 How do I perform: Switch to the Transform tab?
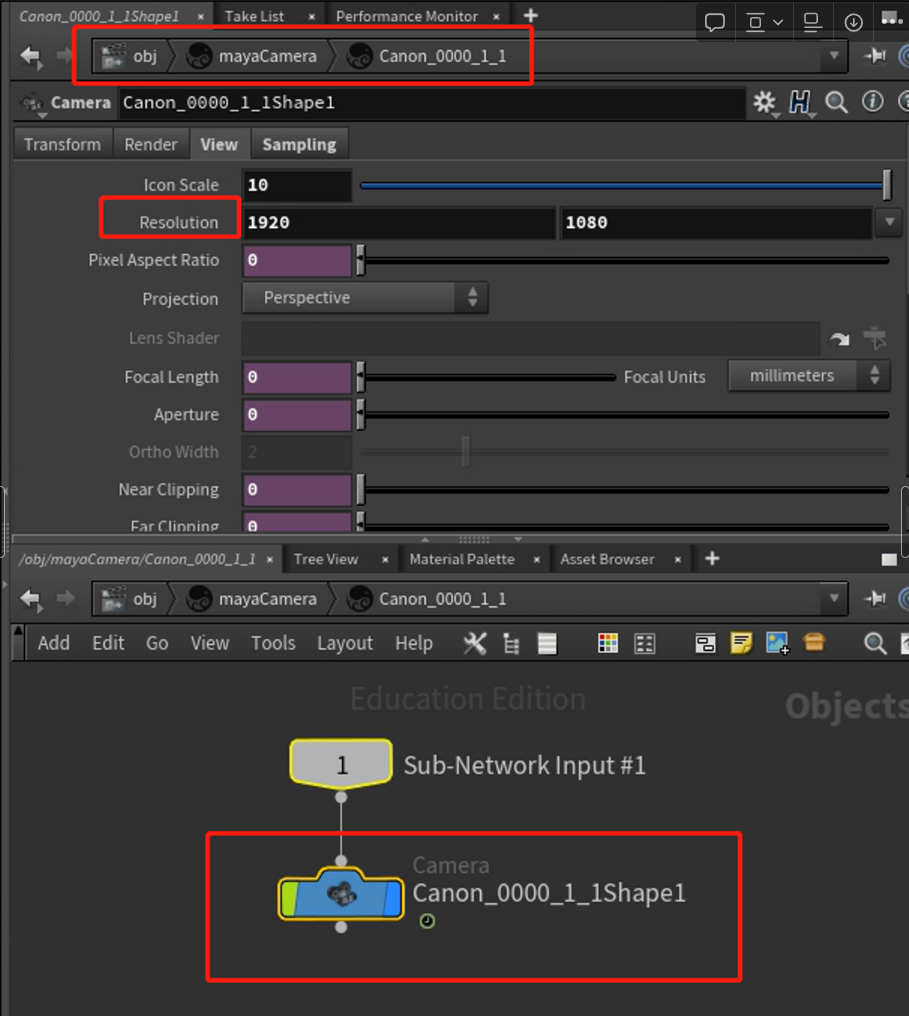click(62, 144)
